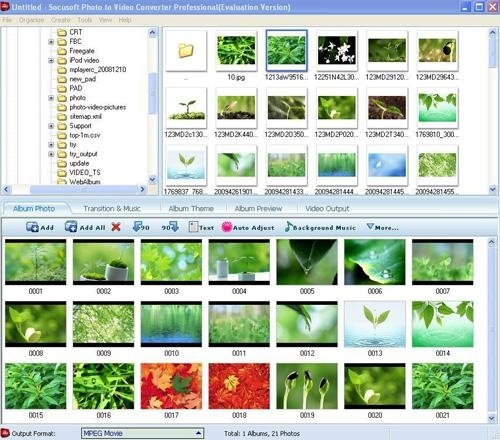This screenshot has width=500, height=440.
Task: Select the update folder in tree
Action: (x=73, y=163)
